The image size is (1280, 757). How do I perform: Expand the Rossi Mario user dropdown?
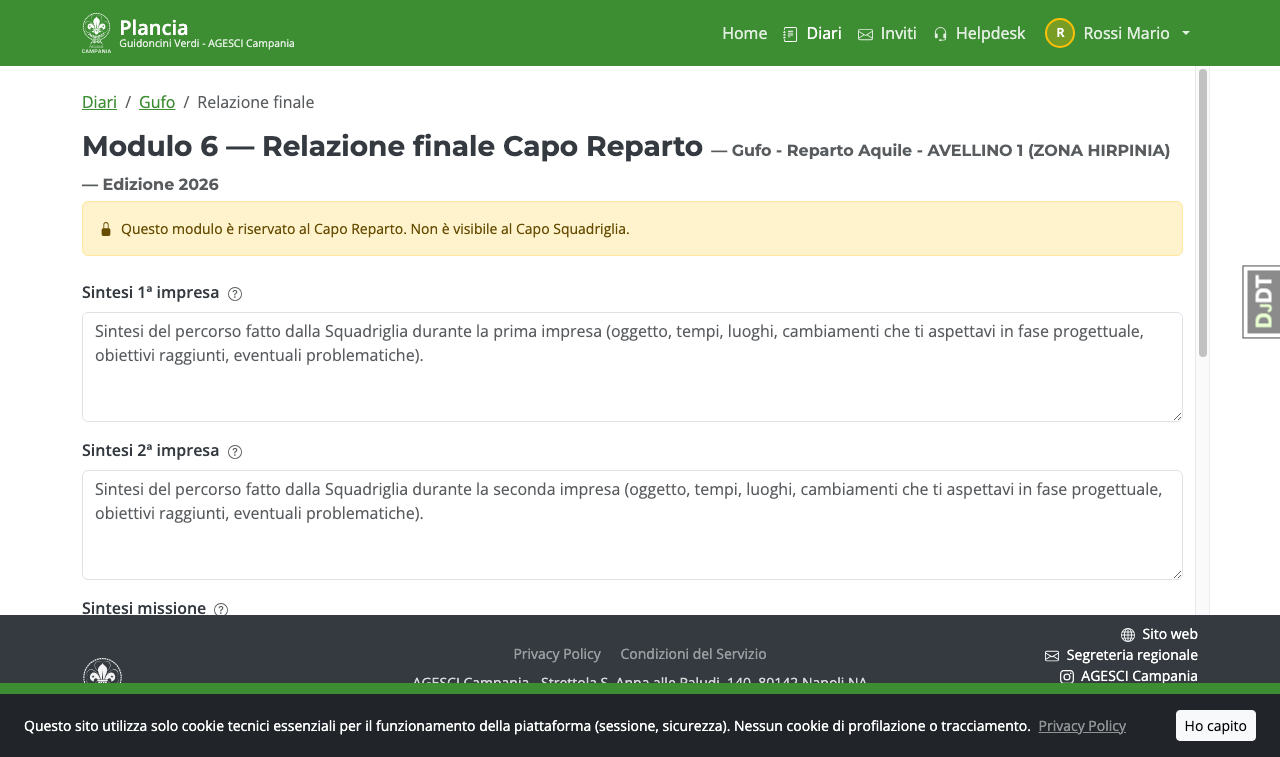(x=1118, y=33)
